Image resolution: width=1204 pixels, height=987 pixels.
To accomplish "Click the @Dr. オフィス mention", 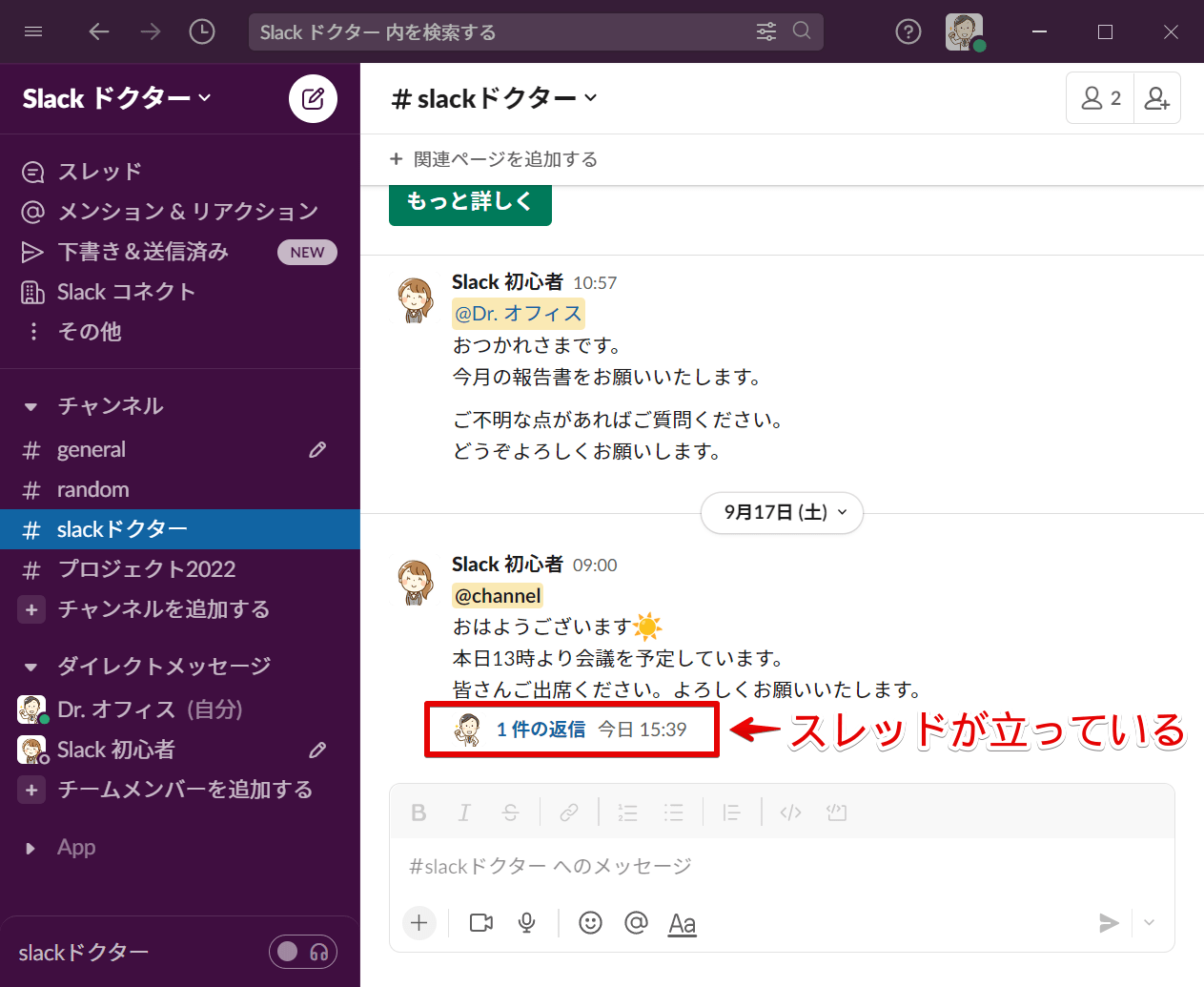I will tap(518, 314).
